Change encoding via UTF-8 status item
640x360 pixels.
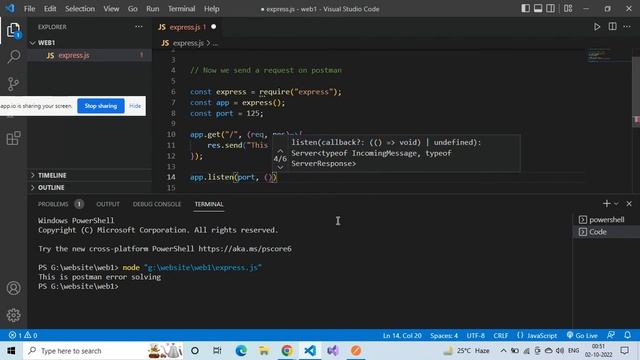point(476,336)
